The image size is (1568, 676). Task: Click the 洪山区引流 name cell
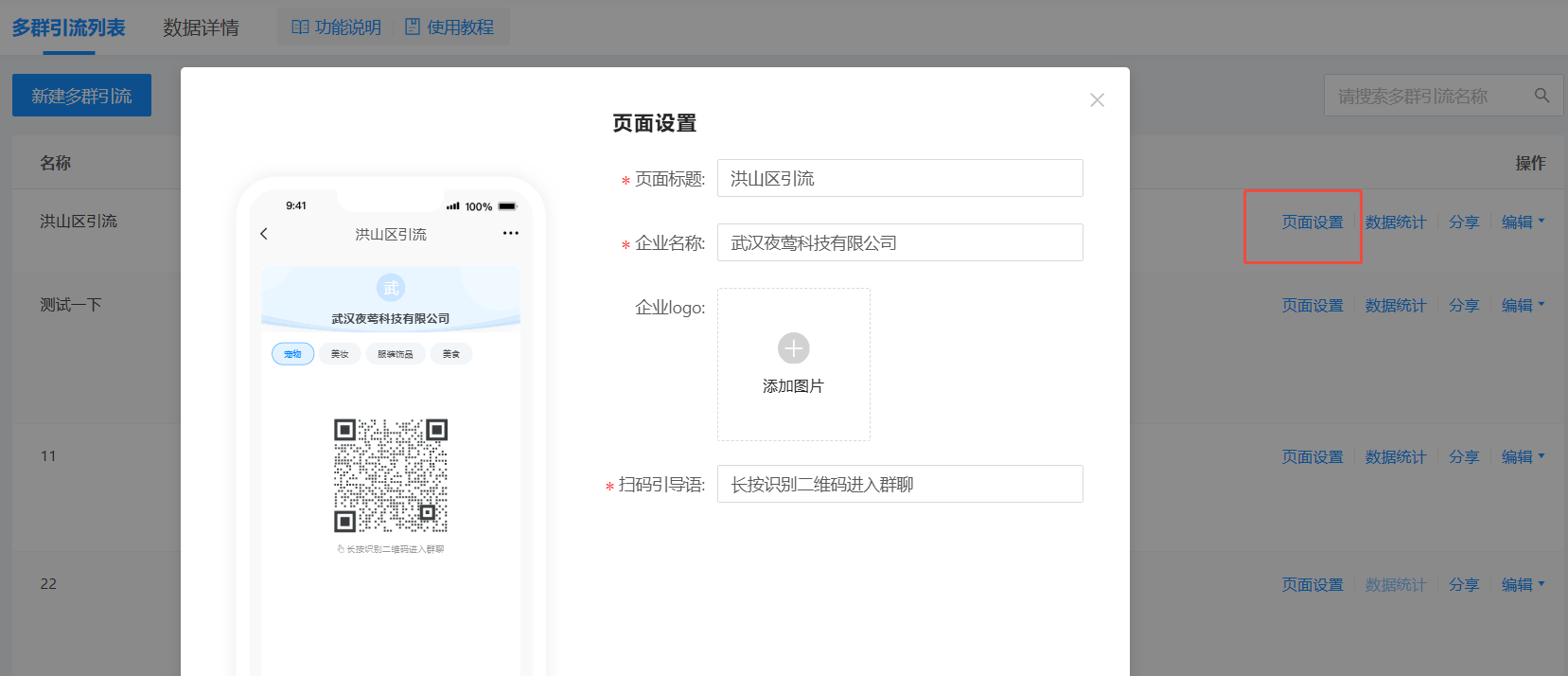tap(79, 222)
